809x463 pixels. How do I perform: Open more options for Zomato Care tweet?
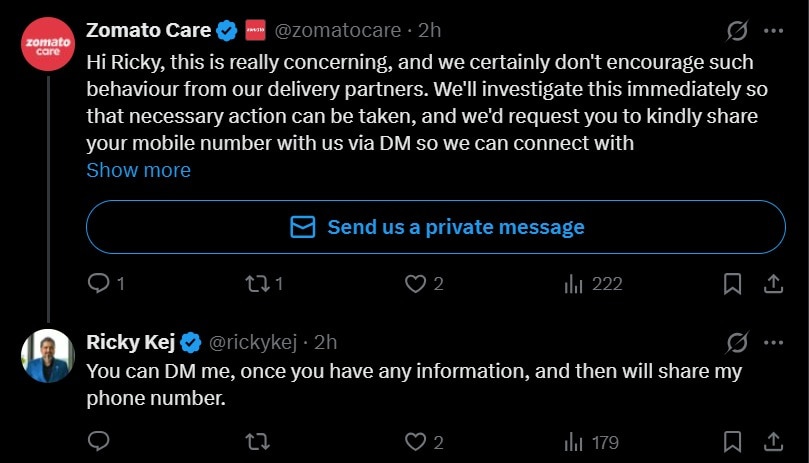(x=773, y=31)
